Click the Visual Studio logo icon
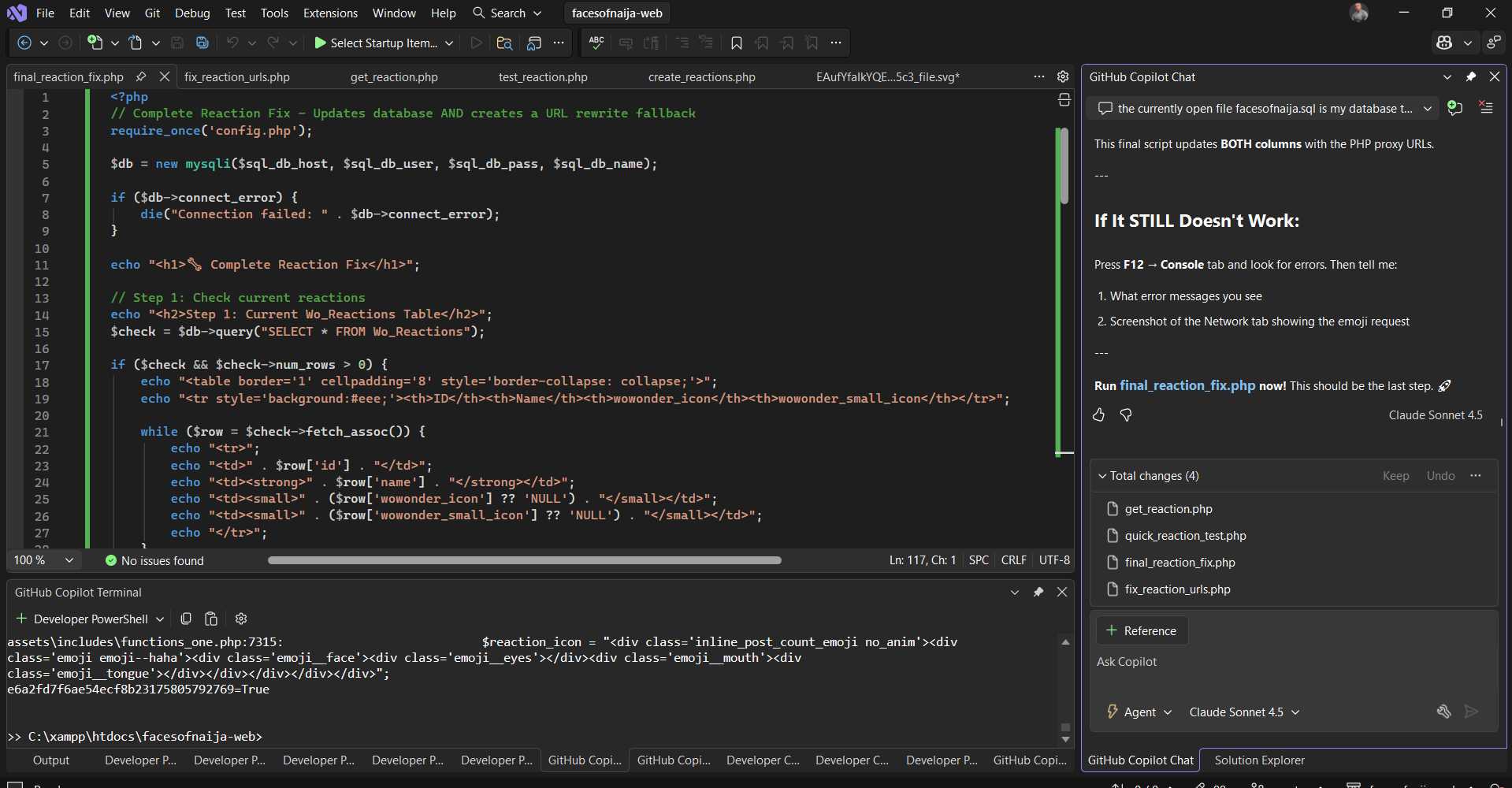 (x=17, y=13)
